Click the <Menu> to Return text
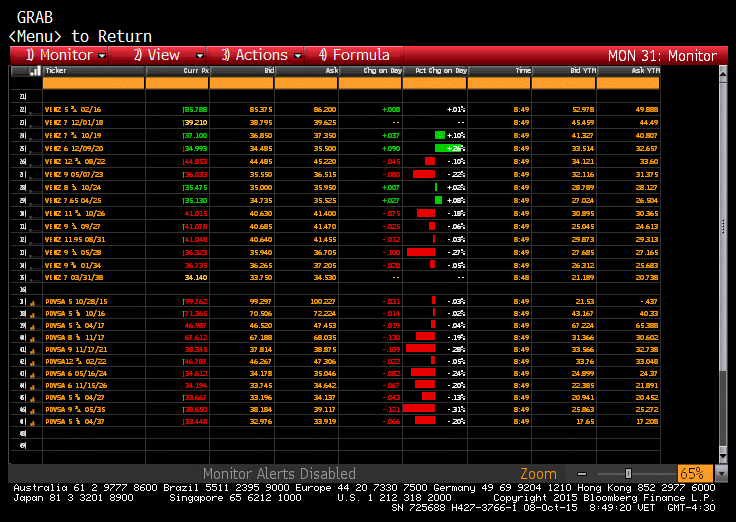The height and width of the screenshot is (522, 736). [80, 37]
